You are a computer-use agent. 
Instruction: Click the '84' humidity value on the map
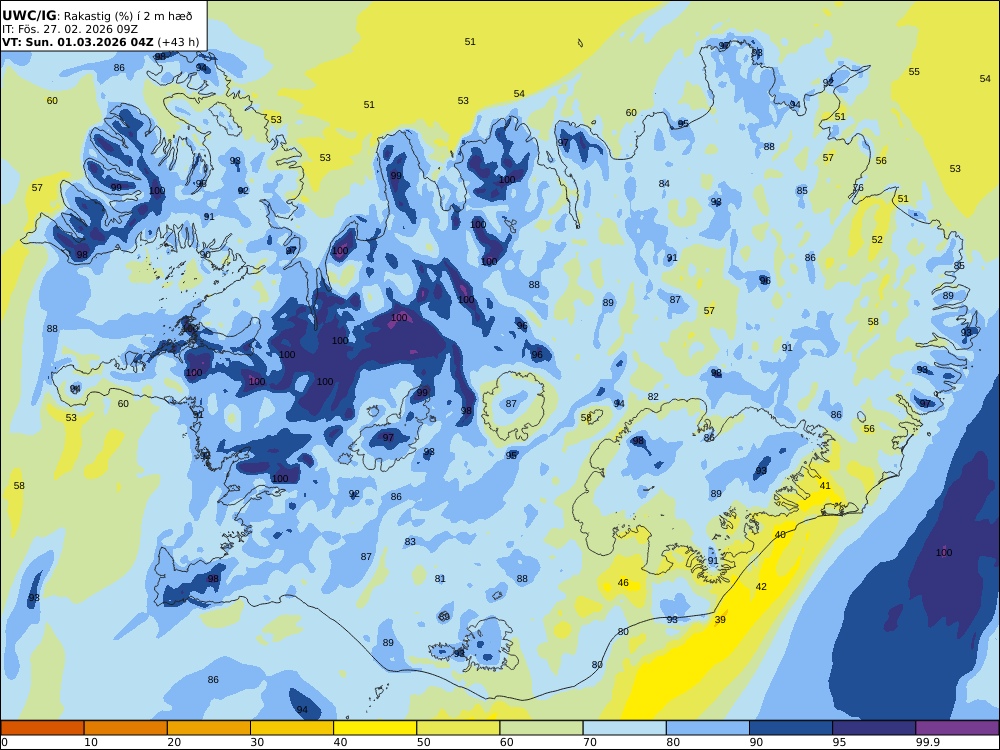click(664, 184)
